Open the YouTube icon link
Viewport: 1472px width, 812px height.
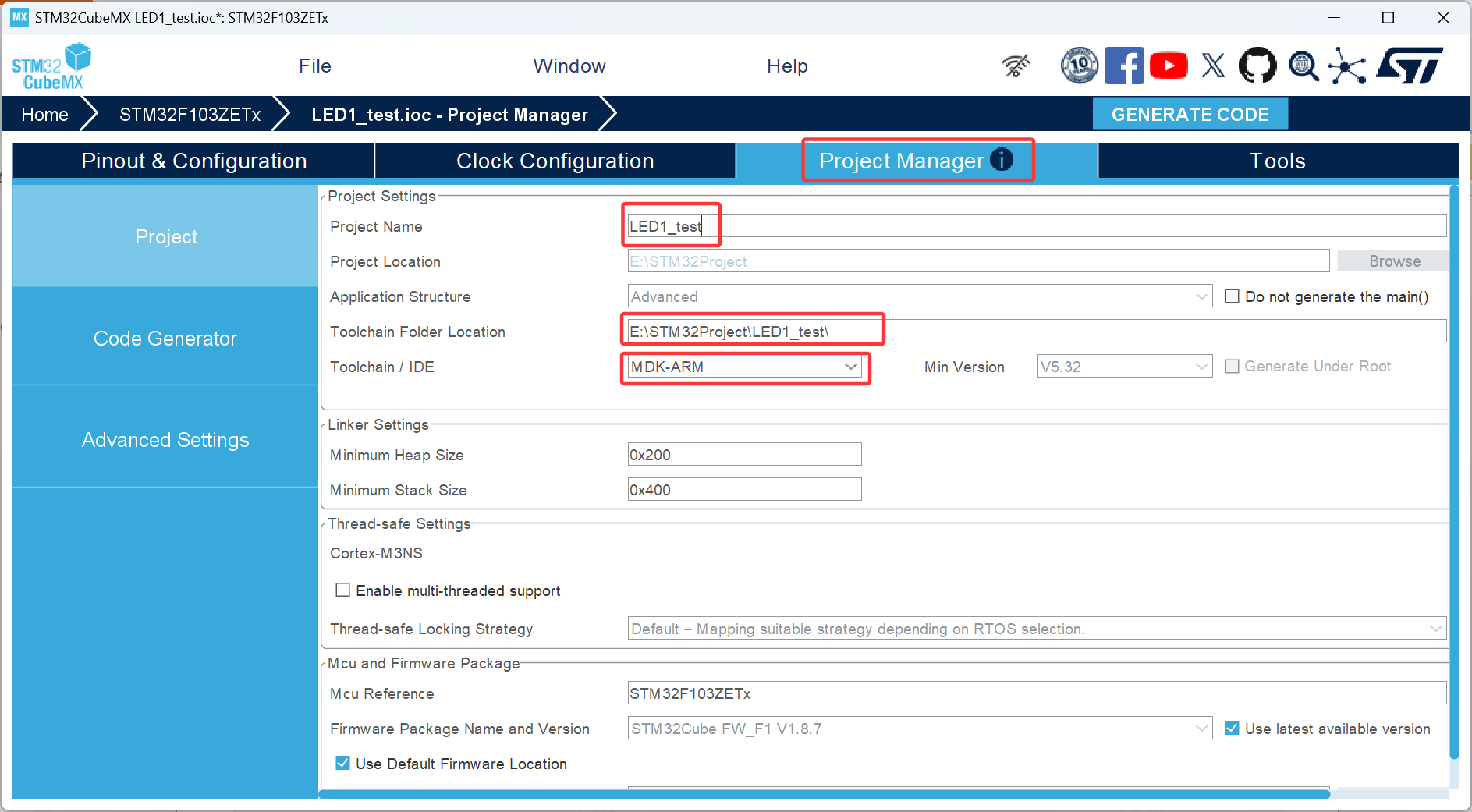tap(1169, 66)
